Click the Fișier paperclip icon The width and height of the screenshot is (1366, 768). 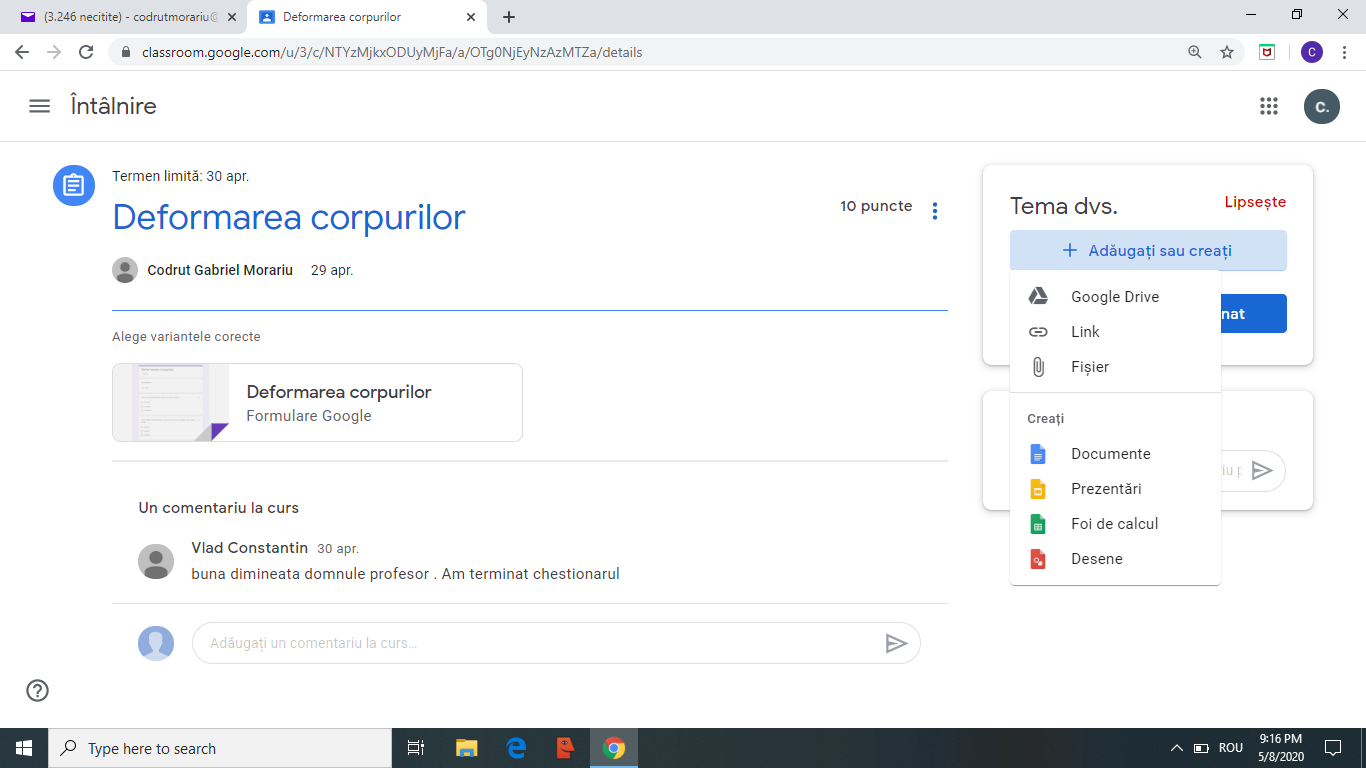pos(1038,367)
